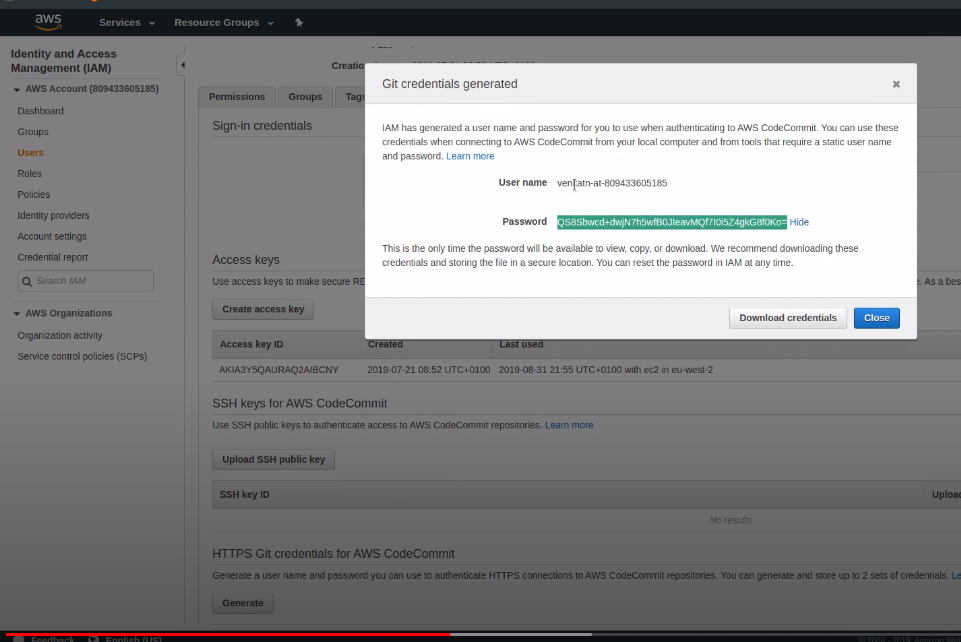Collapse the AWS Account section
This screenshot has height=642, width=961.
[17, 89]
